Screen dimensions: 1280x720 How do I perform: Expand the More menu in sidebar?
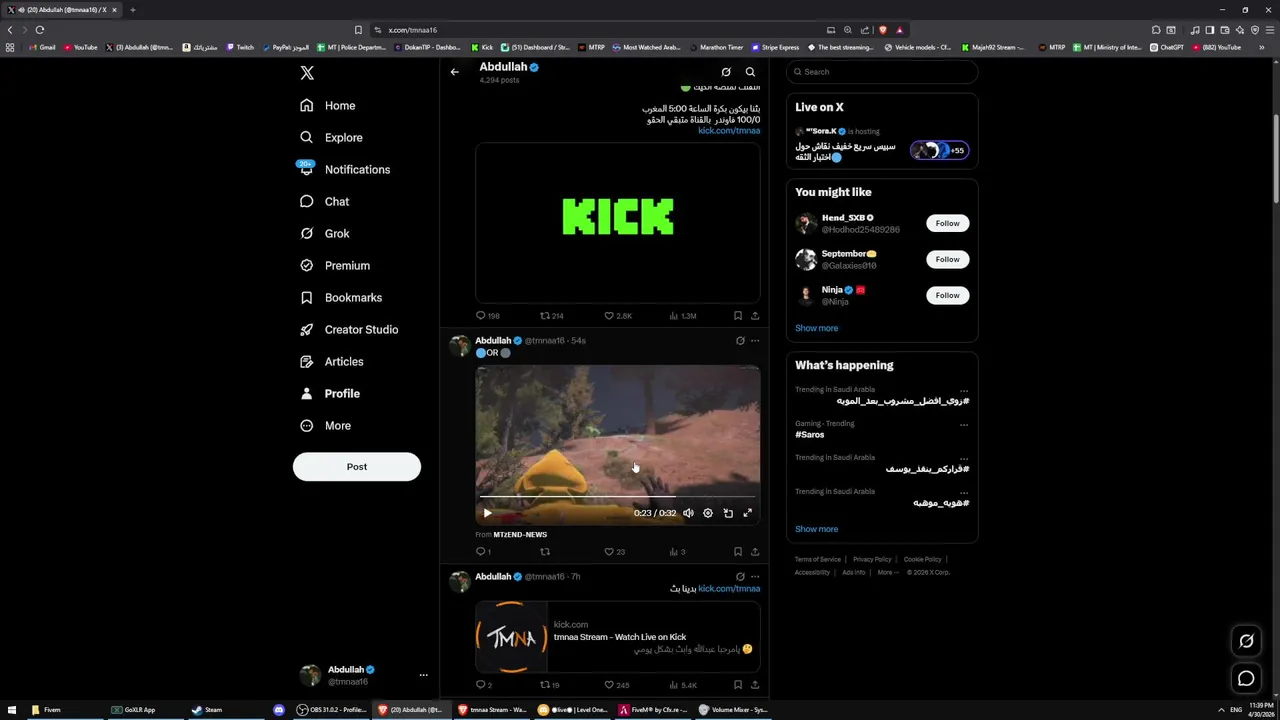(324, 425)
